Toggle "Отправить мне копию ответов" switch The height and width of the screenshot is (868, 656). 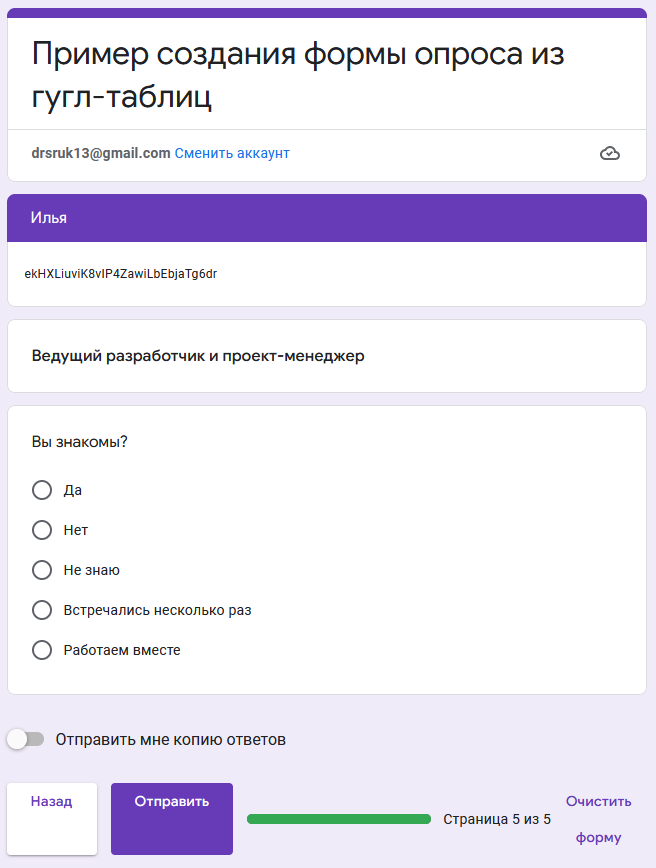pos(25,739)
